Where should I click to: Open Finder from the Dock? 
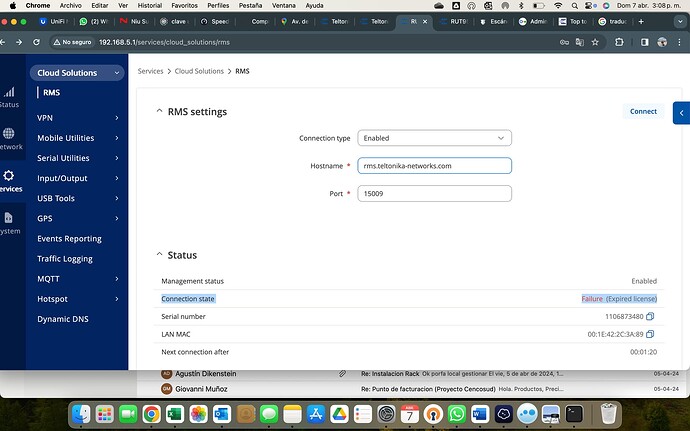pyautogui.click(x=81, y=414)
